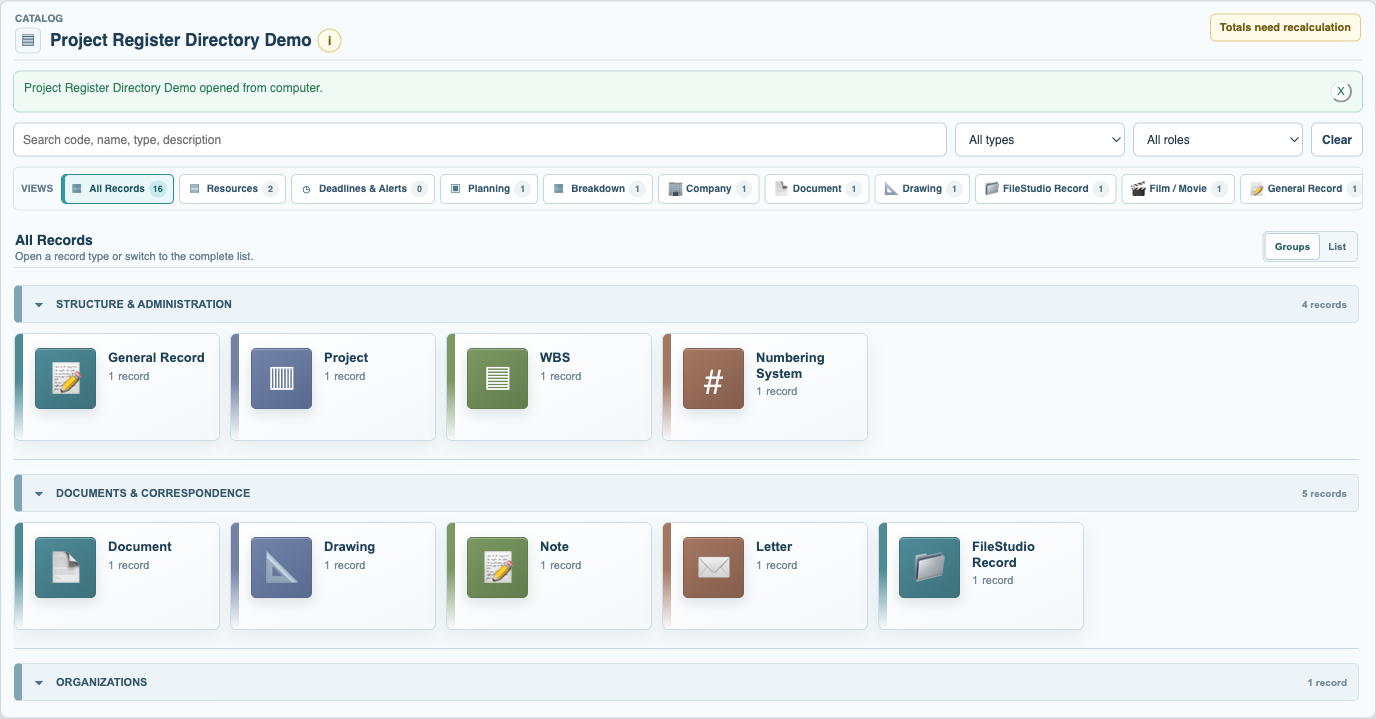Open the Document card title in Documents group
1376x719 pixels.
coord(140,547)
